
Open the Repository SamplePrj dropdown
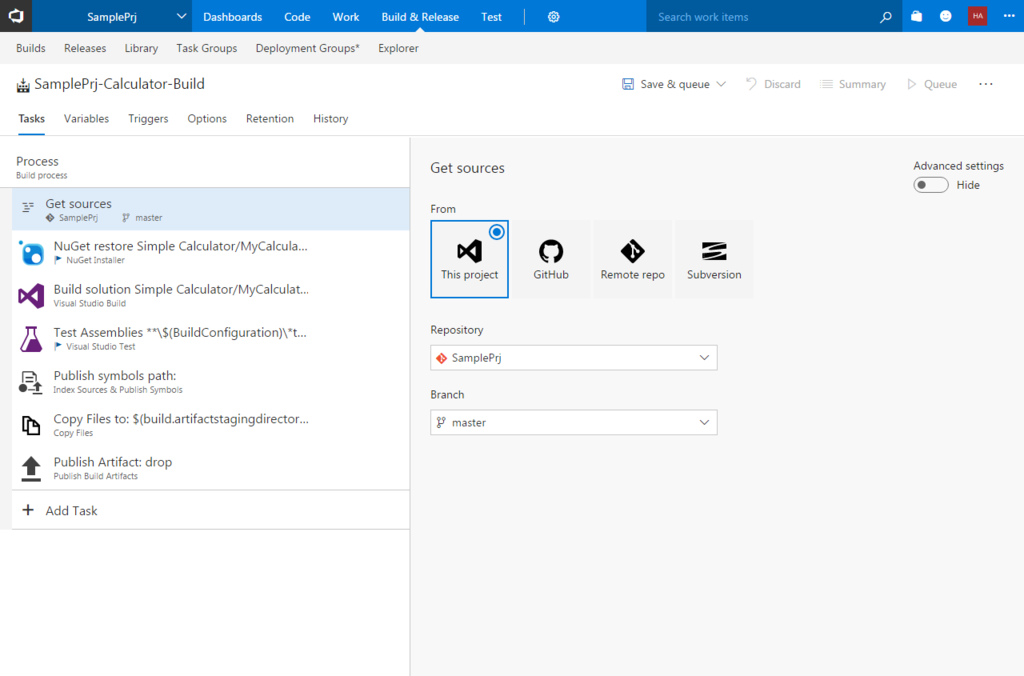point(573,358)
